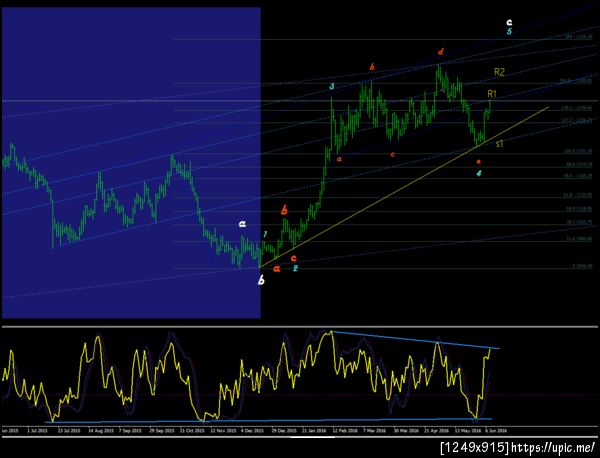Click the yellow R2 resistance label
This screenshot has width=600, height=458.
point(499,72)
